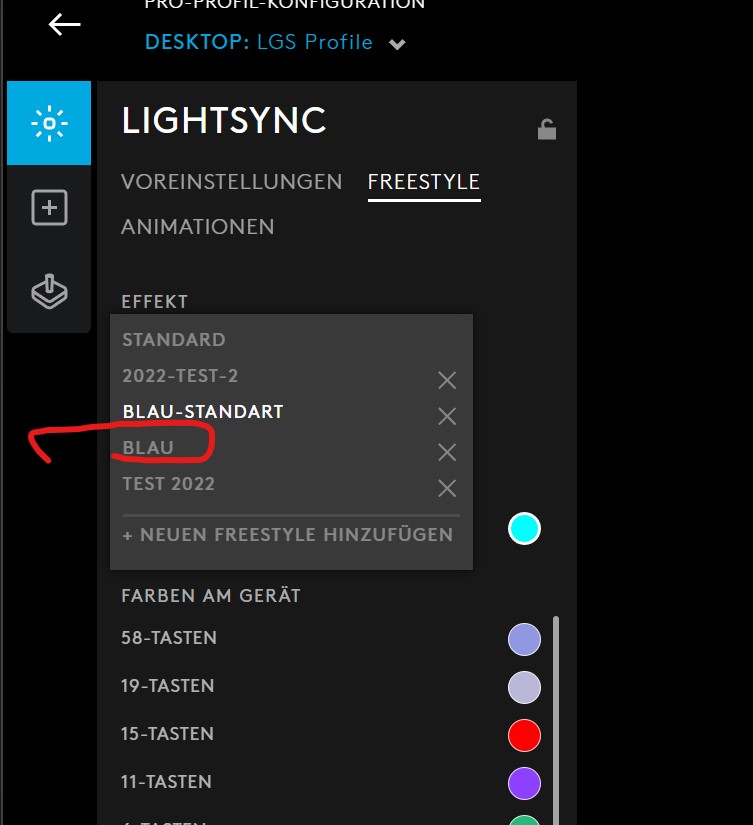Choose STANDARD from the open effect menu
This screenshot has width=753, height=825.
174,340
